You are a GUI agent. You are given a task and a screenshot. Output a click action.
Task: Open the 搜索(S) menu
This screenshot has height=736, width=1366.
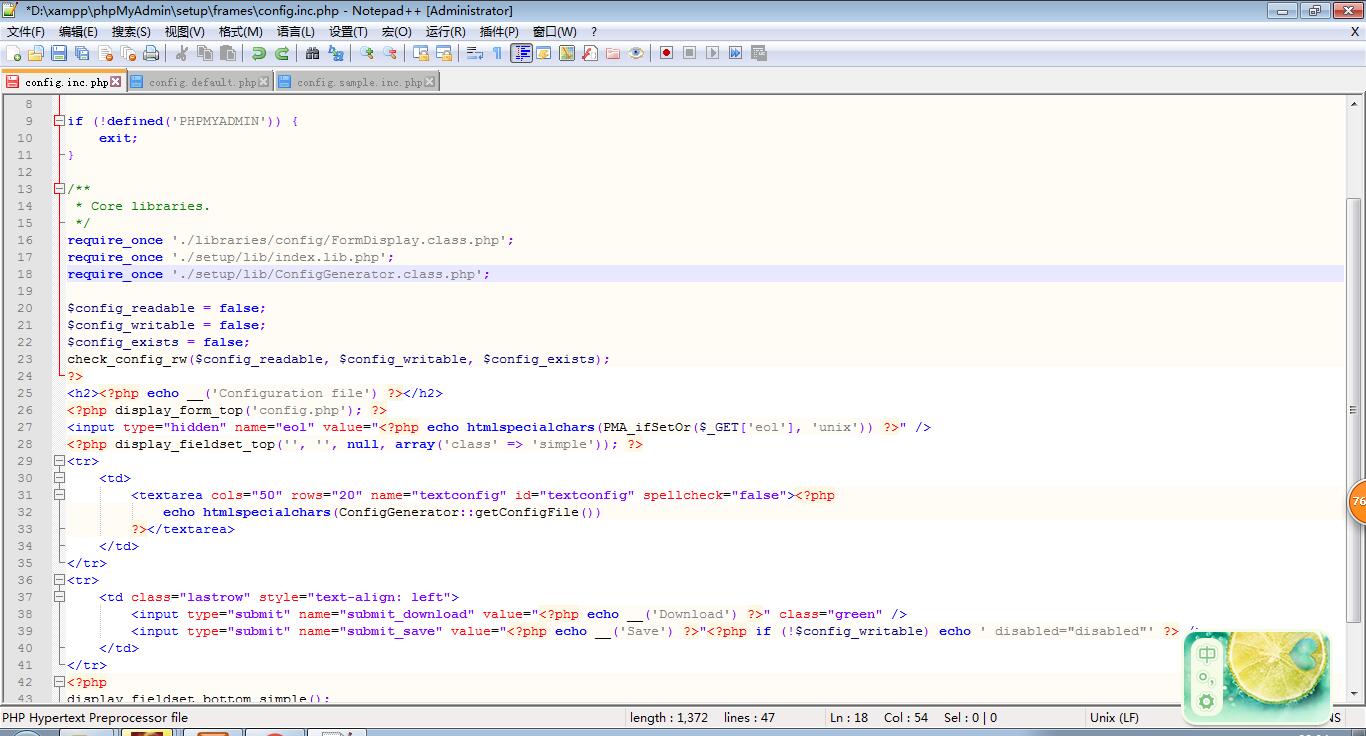(131, 32)
